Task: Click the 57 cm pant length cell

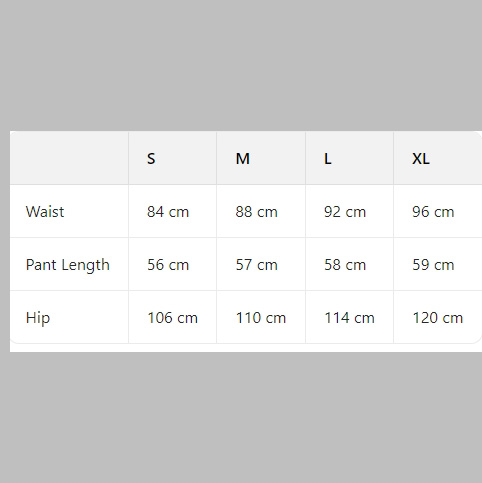Action: [x=261, y=264]
